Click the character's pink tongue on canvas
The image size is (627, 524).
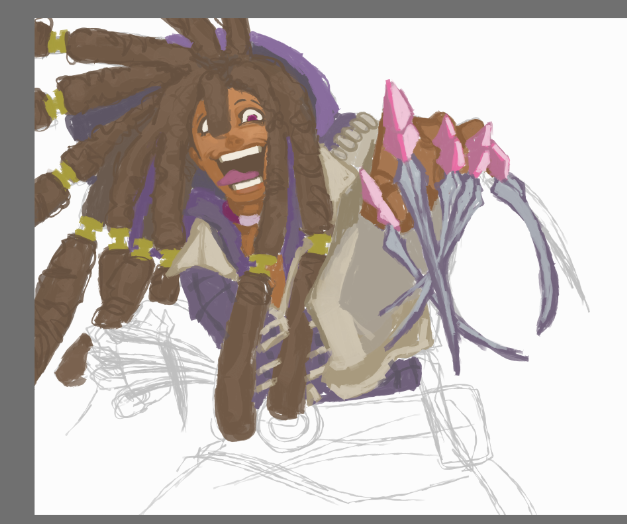pos(239,177)
